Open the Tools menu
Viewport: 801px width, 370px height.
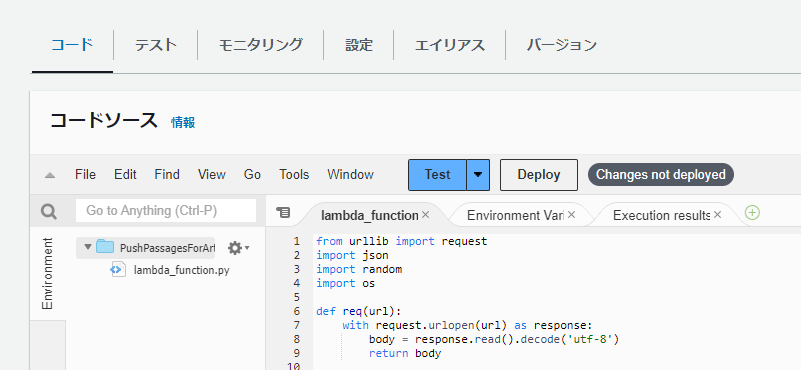pos(294,175)
